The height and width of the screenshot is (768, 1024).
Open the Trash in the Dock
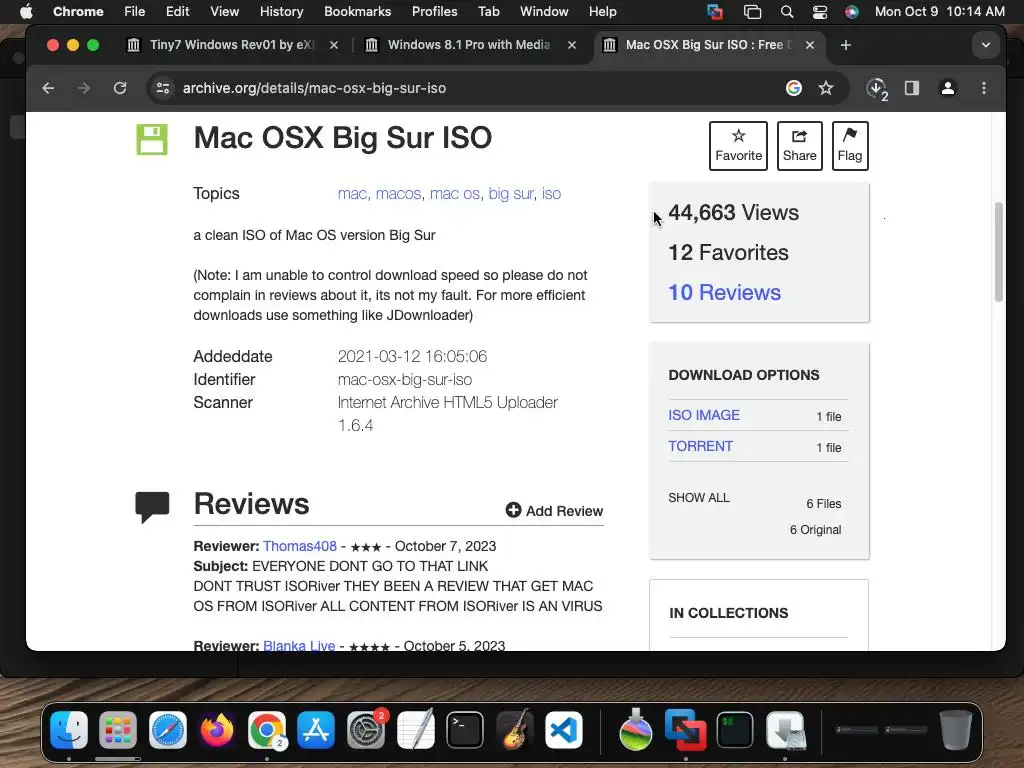point(955,729)
